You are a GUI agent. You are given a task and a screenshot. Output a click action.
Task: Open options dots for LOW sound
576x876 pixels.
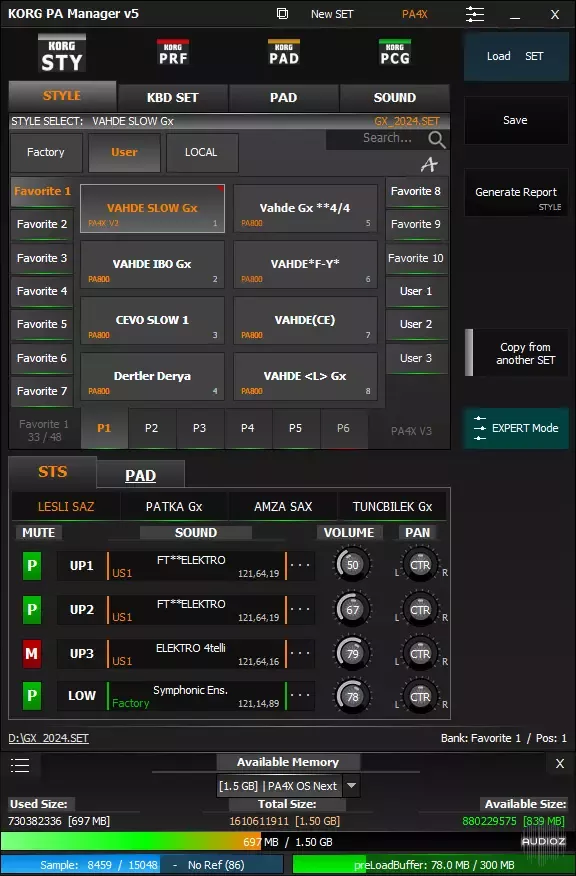tap(301, 696)
